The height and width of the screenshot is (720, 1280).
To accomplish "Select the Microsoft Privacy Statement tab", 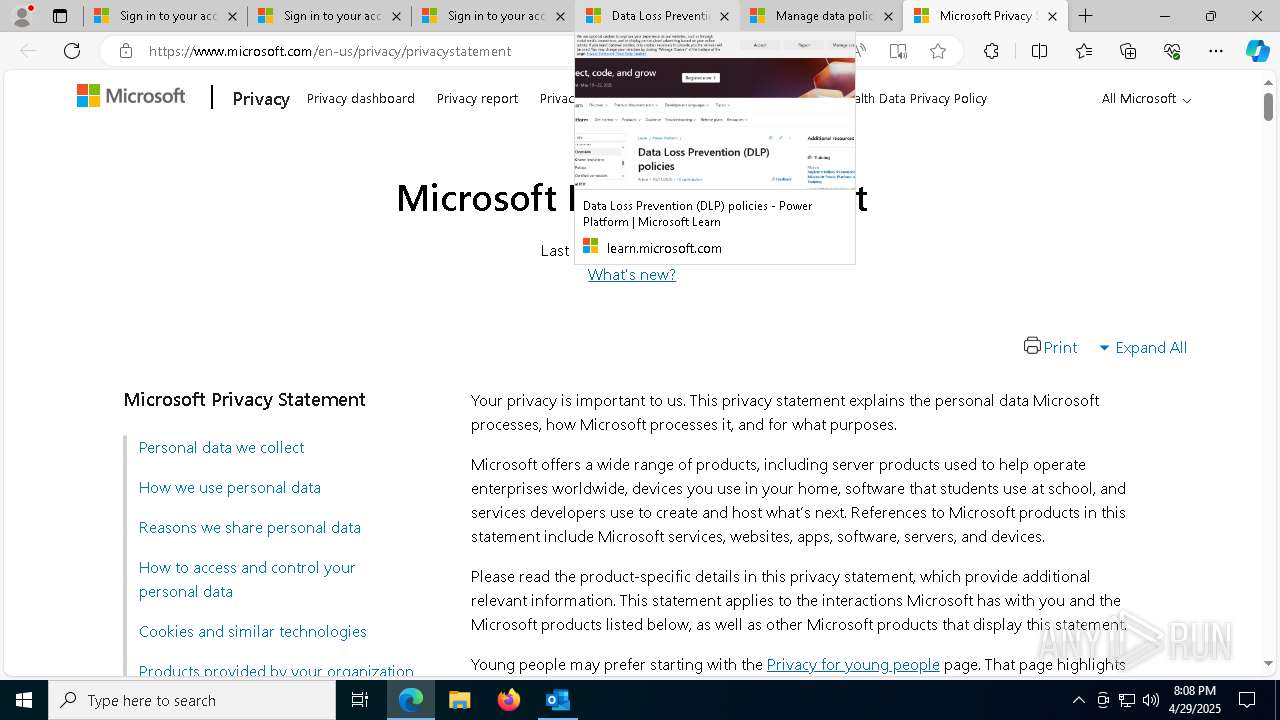I will click(986, 16).
